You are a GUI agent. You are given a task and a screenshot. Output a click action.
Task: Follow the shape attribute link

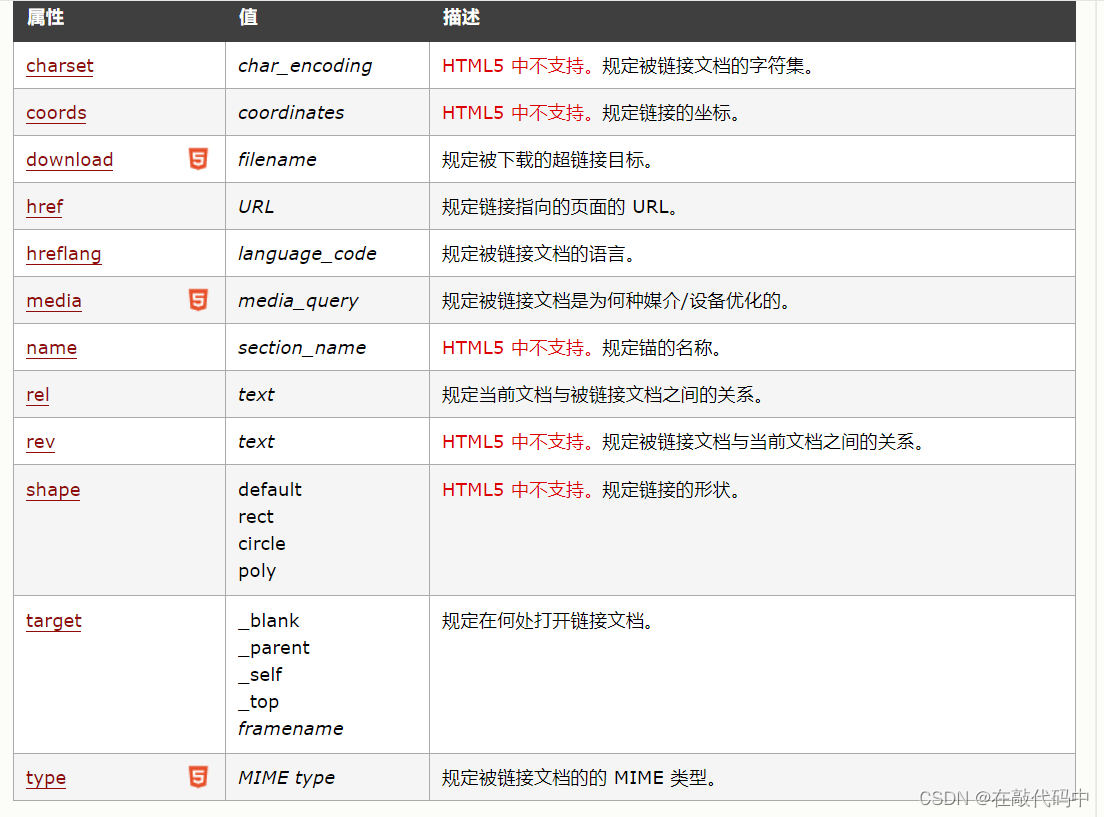[54, 489]
